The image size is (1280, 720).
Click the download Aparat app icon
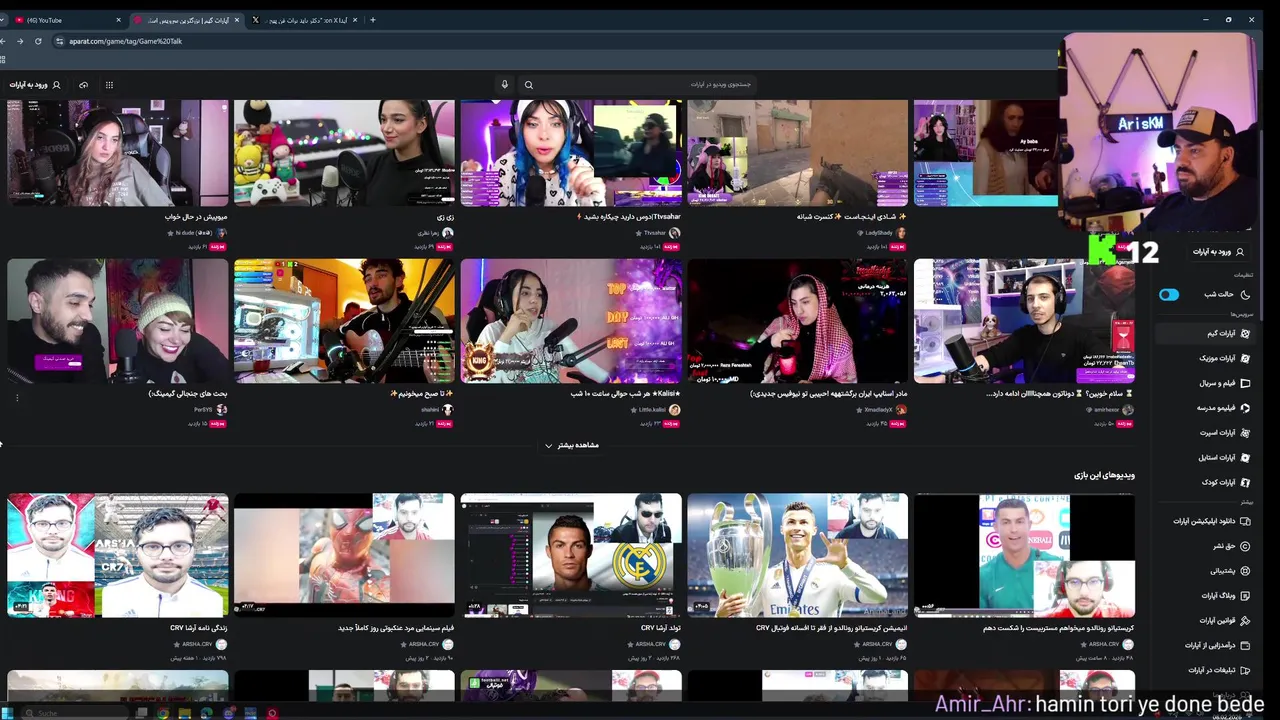[1245, 521]
